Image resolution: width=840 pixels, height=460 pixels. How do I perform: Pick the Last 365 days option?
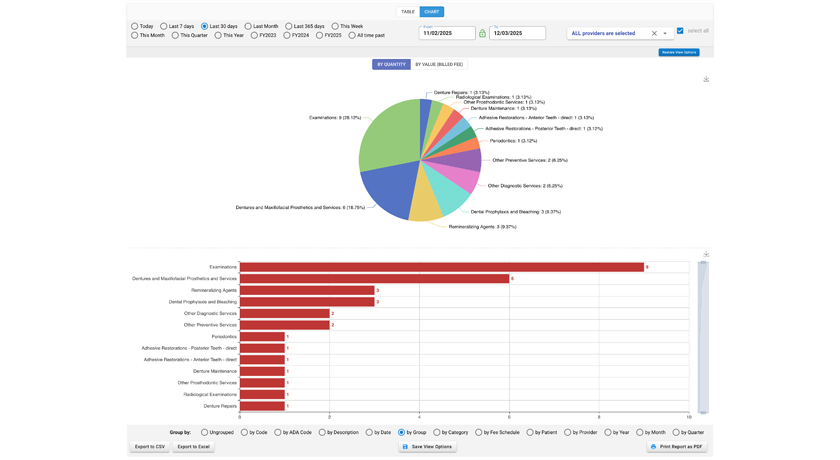289,26
